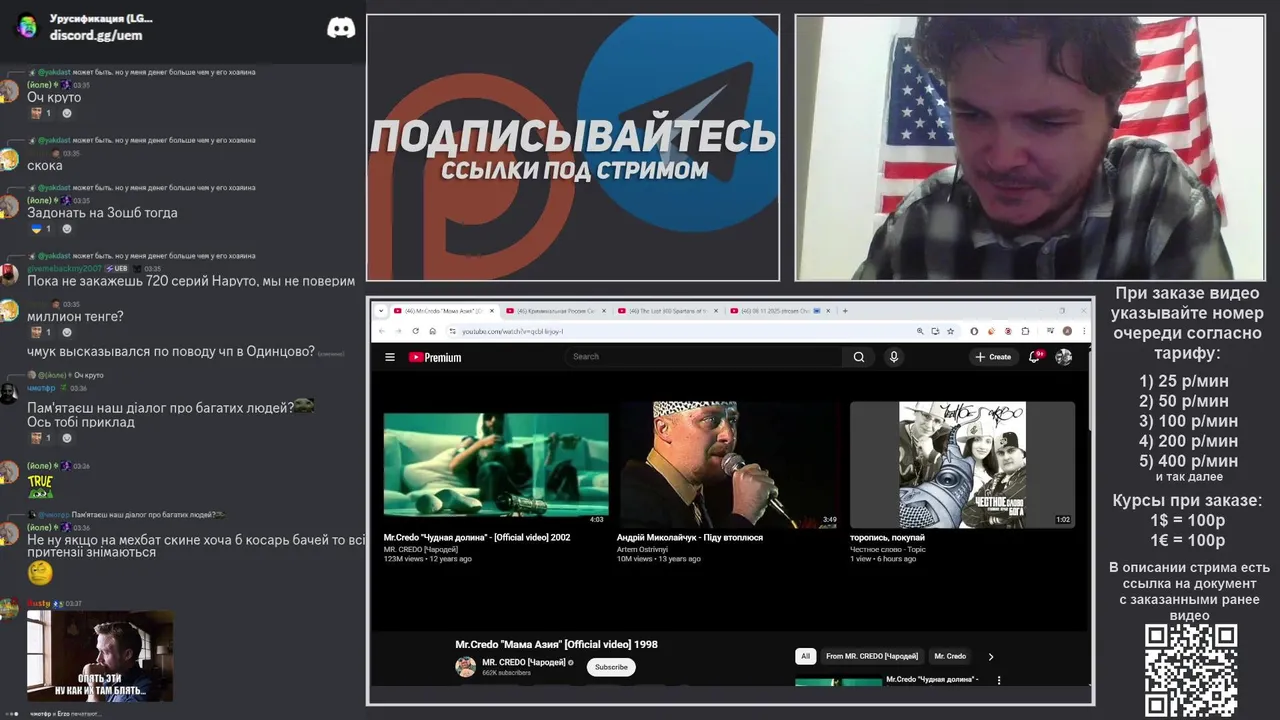Click the YouTube search input field
Screen dimensions: 1280x720
[x=705, y=357]
